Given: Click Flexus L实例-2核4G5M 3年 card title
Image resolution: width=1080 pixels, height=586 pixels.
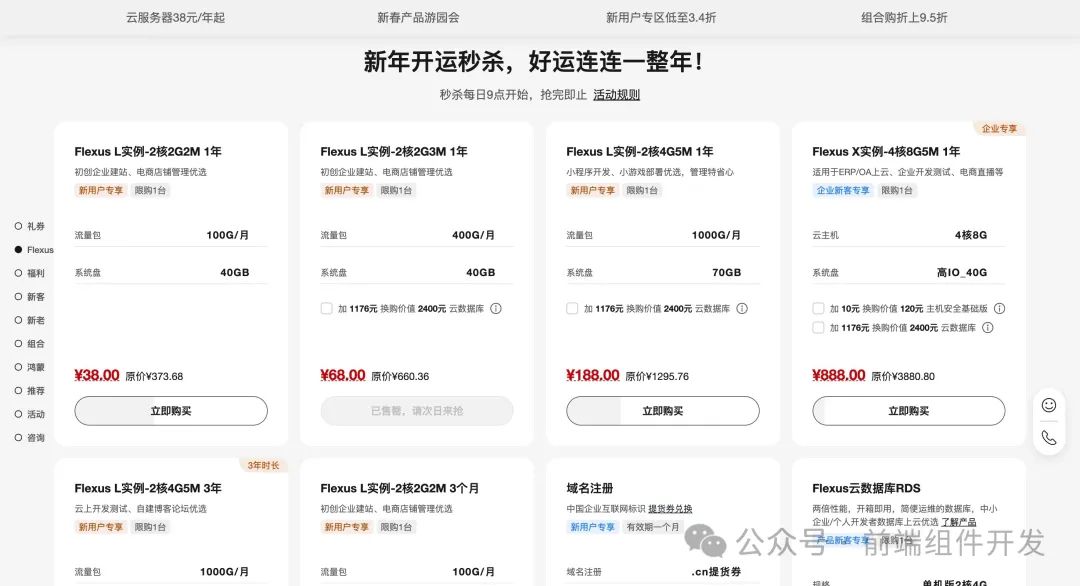Looking at the screenshot, I should tap(148, 488).
